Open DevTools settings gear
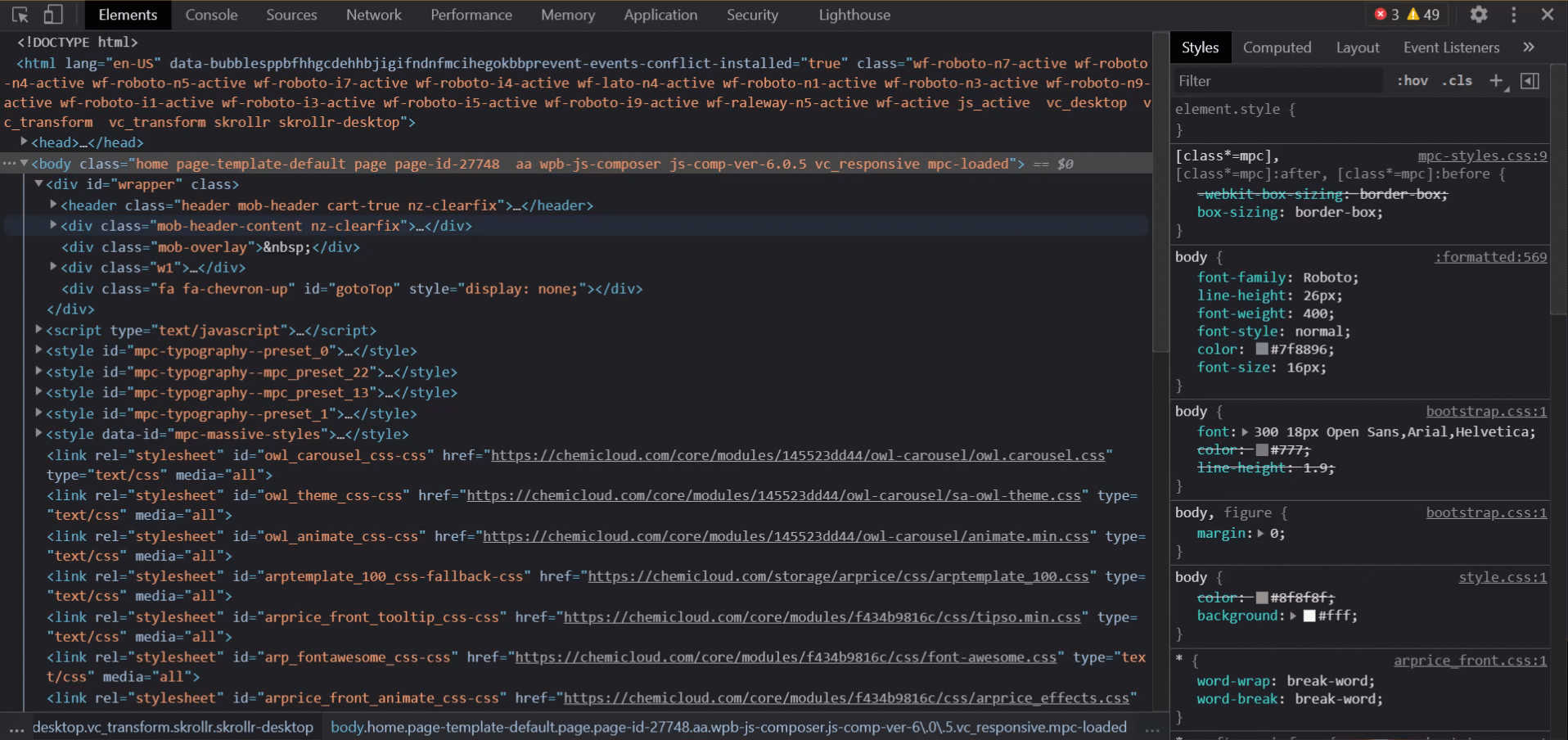The image size is (1568, 740). [x=1478, y=15]
